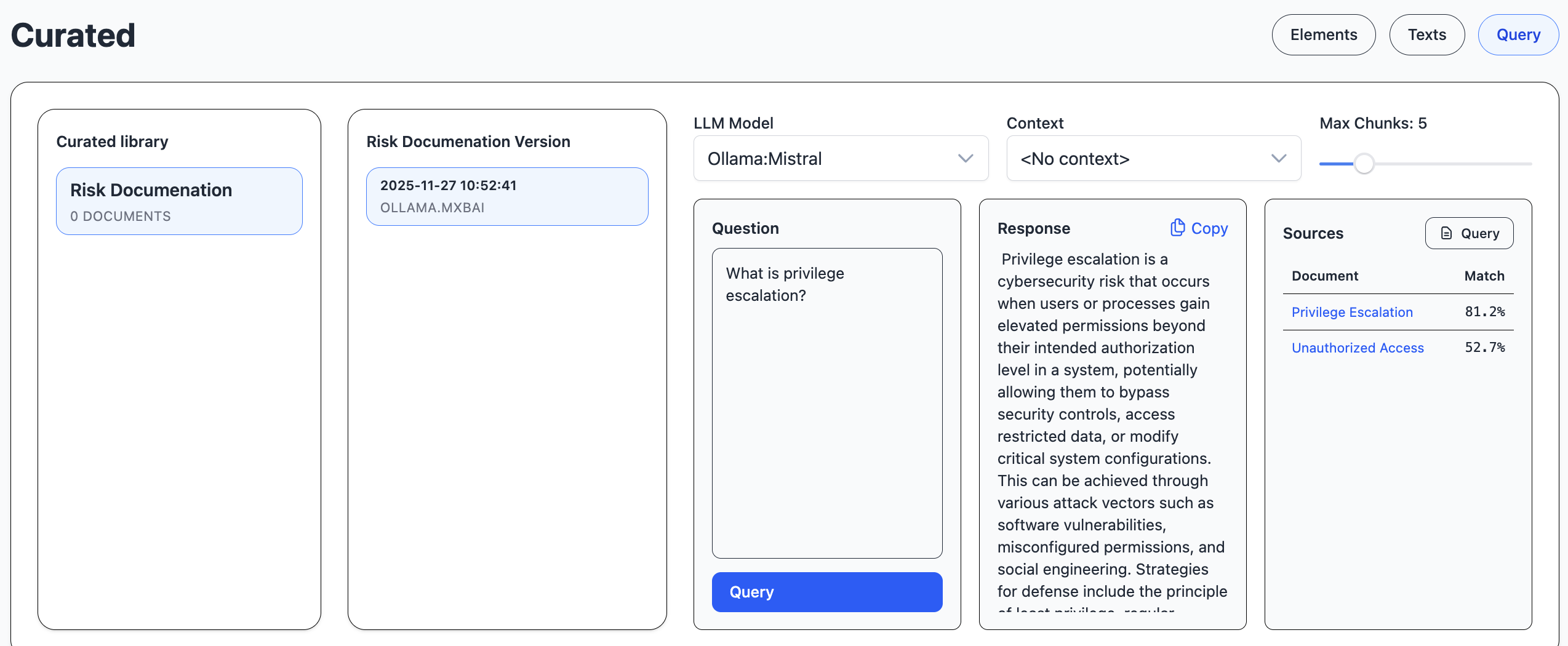Focus the Question text box
Image resolution: width=1568 pixels, height=646 pixels.
tap(826, 403)
